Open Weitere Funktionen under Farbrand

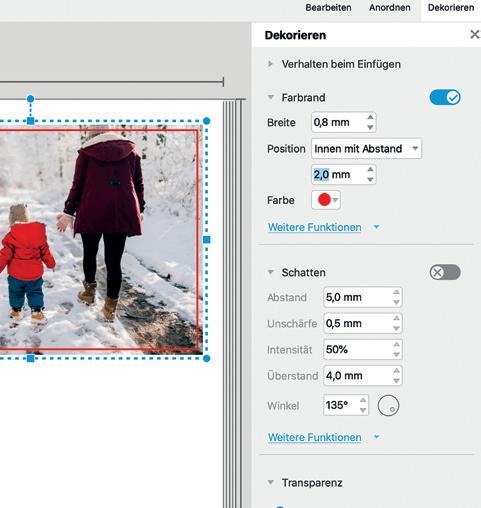point(315,227)
